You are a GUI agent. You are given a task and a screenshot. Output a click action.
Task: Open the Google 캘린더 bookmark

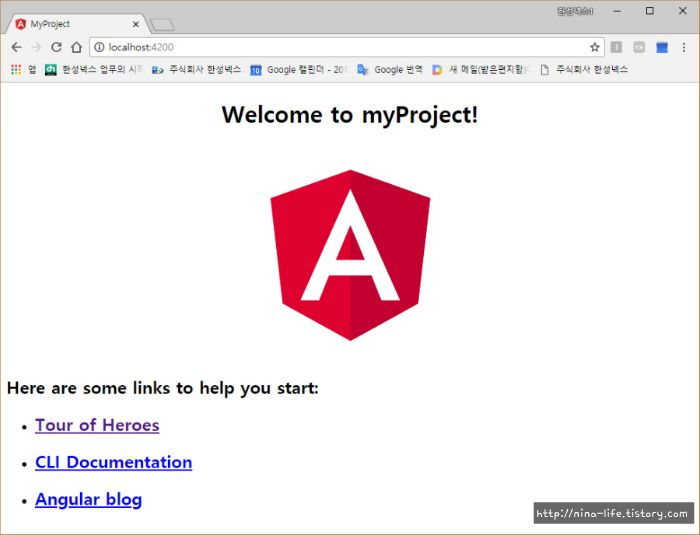(298, 69)
